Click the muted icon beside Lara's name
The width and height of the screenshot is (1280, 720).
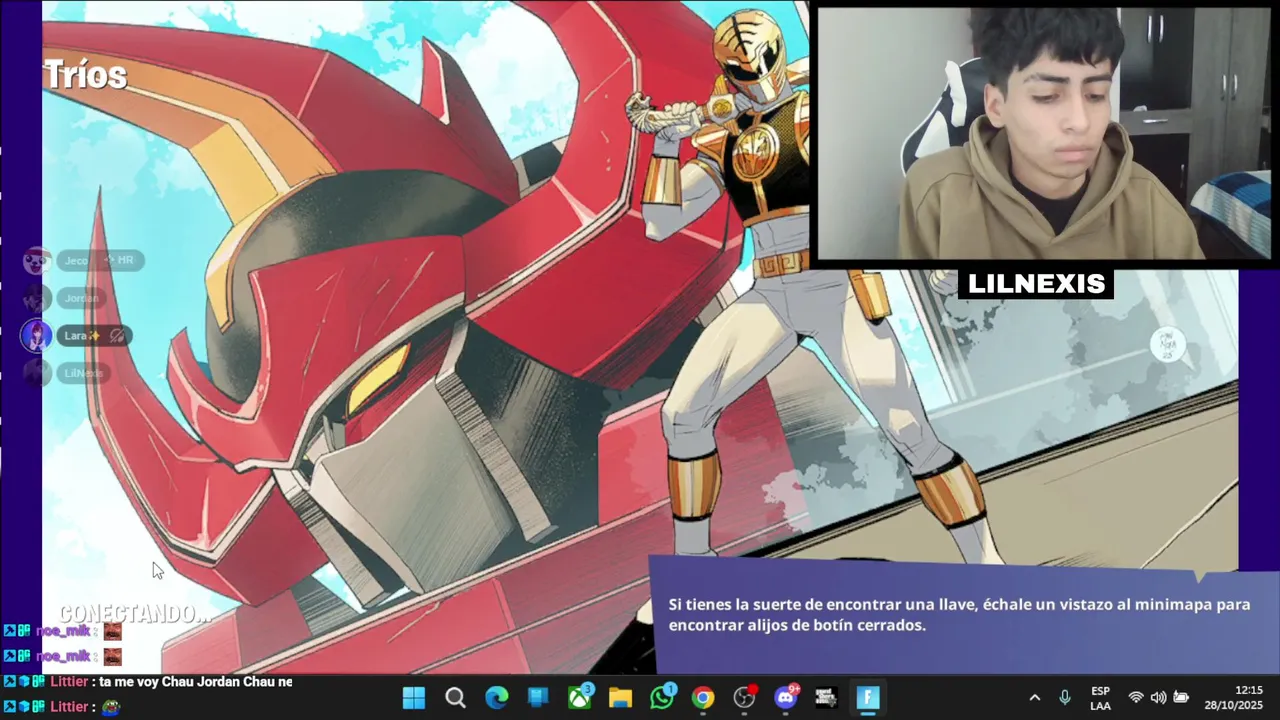click(x=117, y=336)
